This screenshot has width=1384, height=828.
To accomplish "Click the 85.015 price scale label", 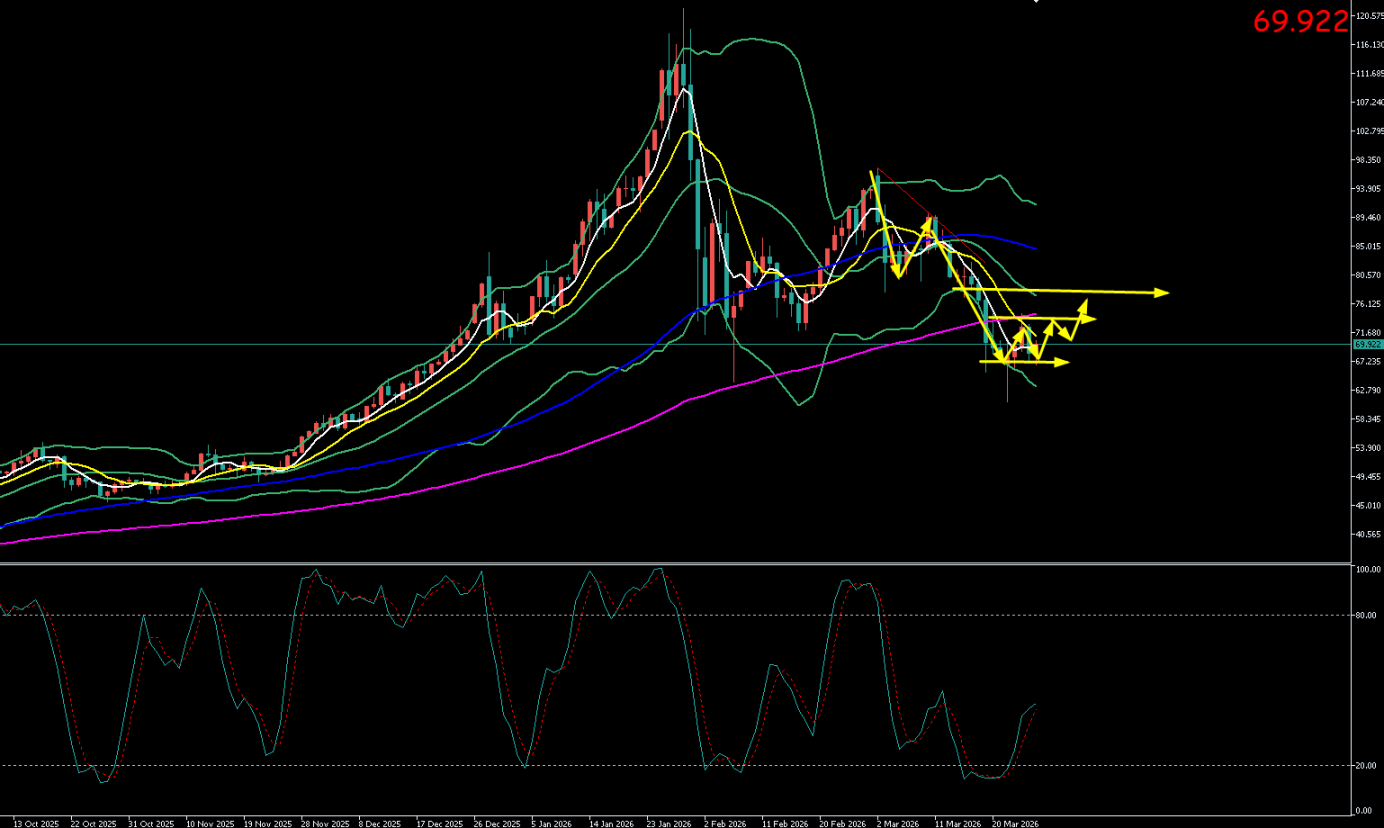I will pos(1367,246).
